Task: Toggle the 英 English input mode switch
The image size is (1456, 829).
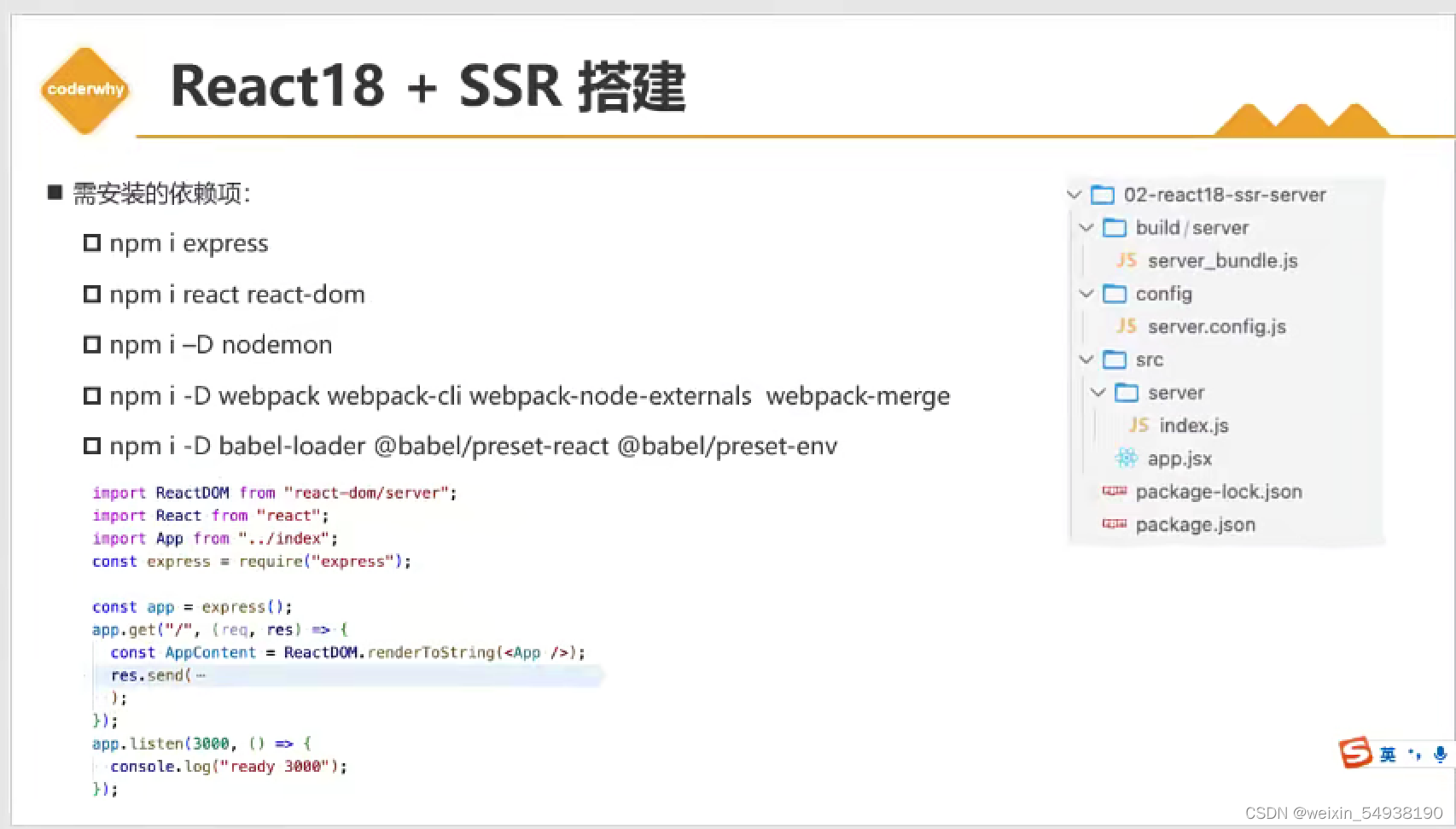Action: (x=1386, y=755)
